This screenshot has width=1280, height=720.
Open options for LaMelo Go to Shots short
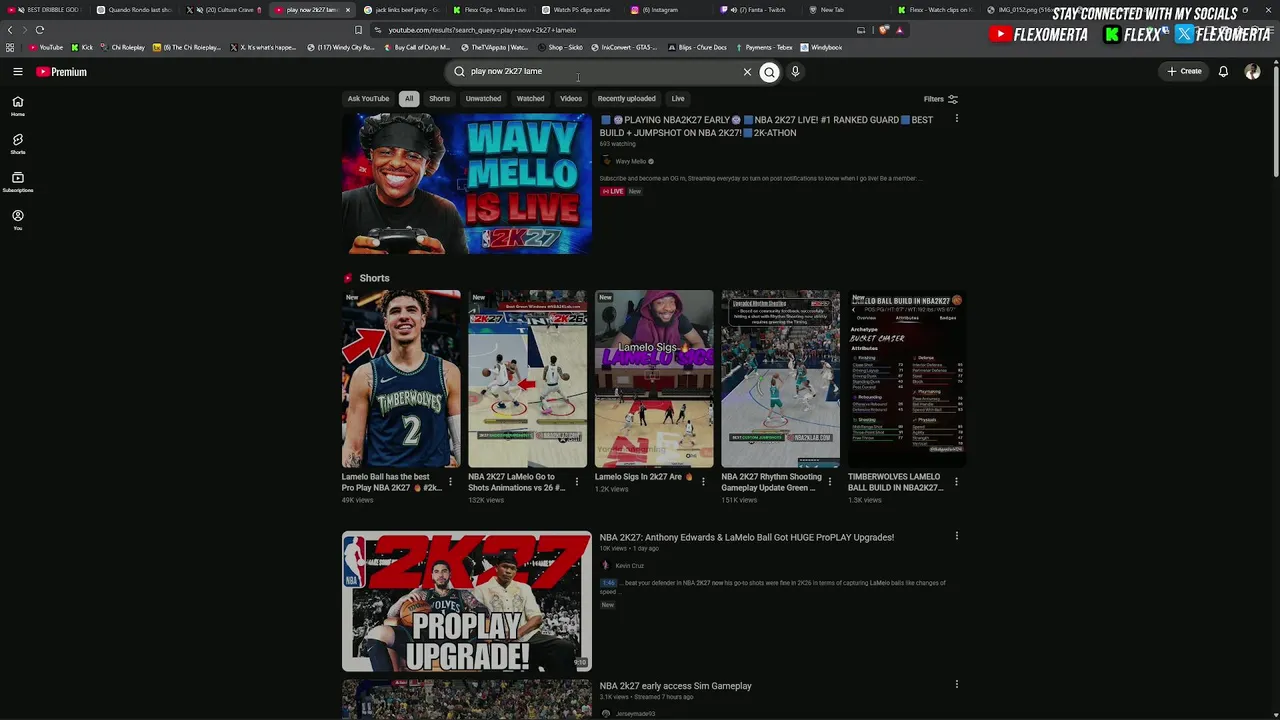pyautogui.click(x=577, y=482)
